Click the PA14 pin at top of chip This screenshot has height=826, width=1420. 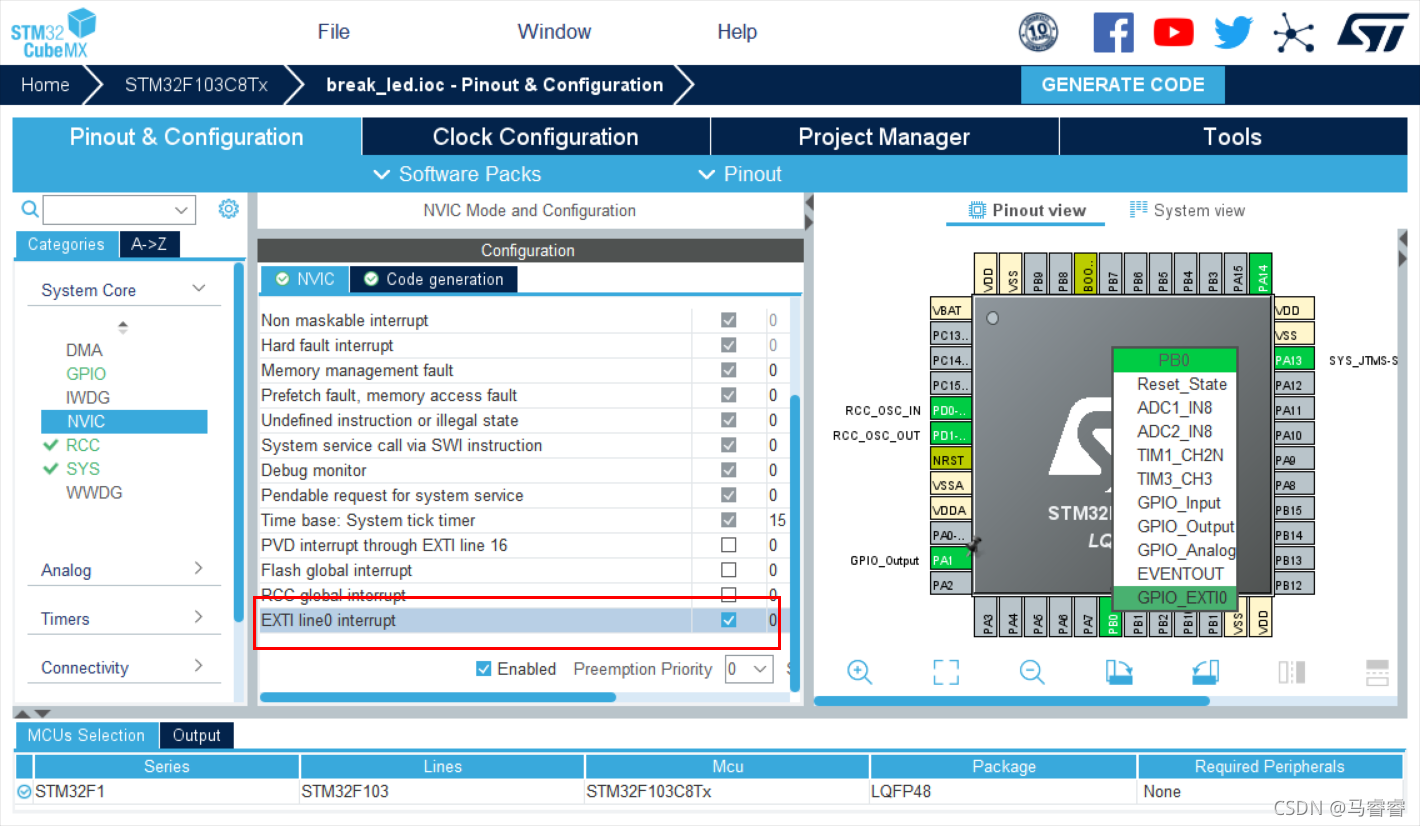(x=1260, y=273)
